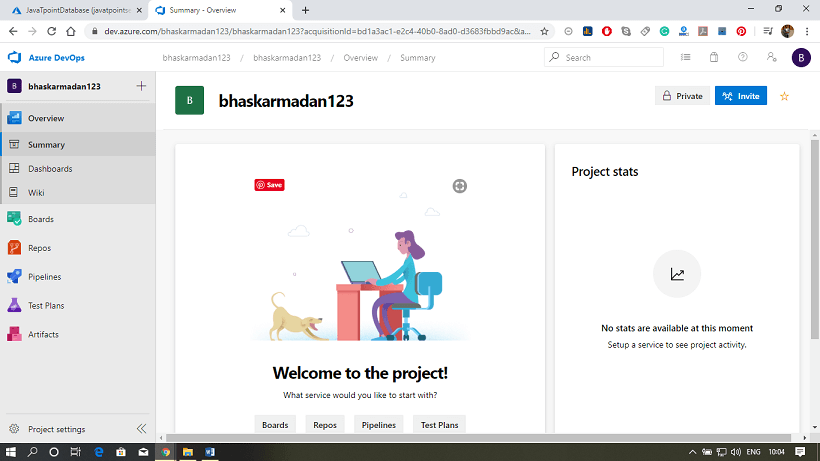This screenshot has height=461, width=820.
Task: Open the Wiki page
Action: [77, 192]
